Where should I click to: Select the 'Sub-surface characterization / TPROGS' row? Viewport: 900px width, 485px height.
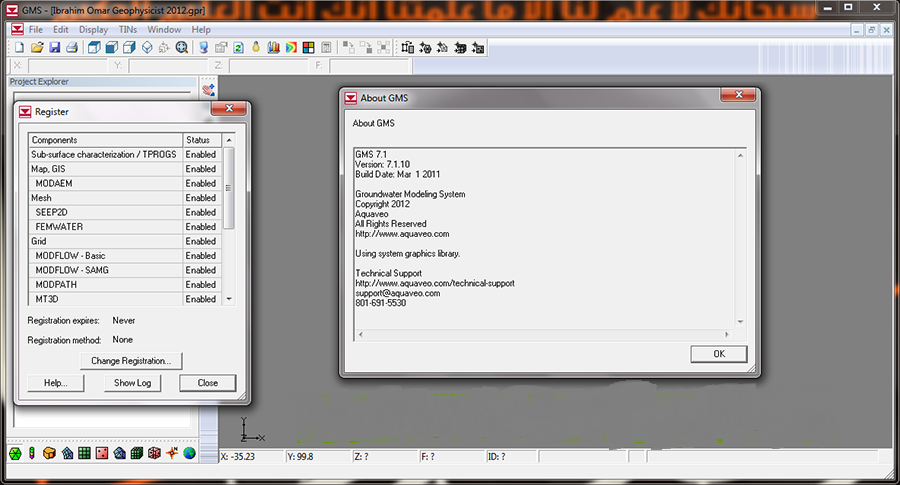point(125,154)
